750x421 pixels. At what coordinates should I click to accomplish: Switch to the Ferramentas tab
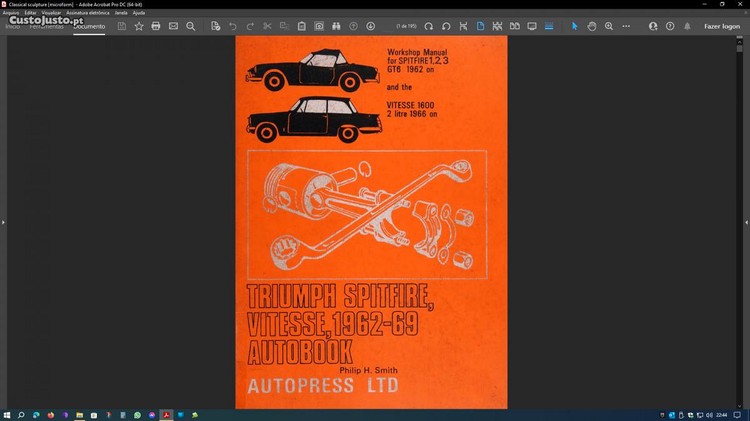[46, 26]
